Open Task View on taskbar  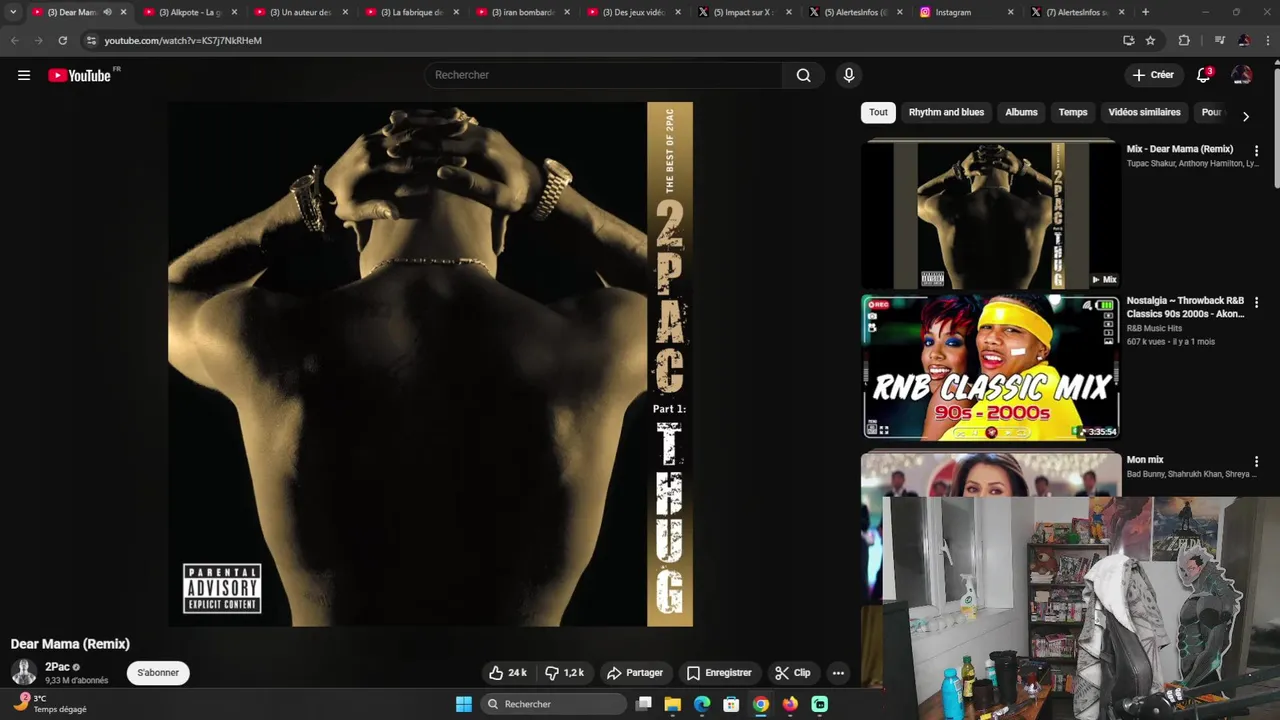644,704
